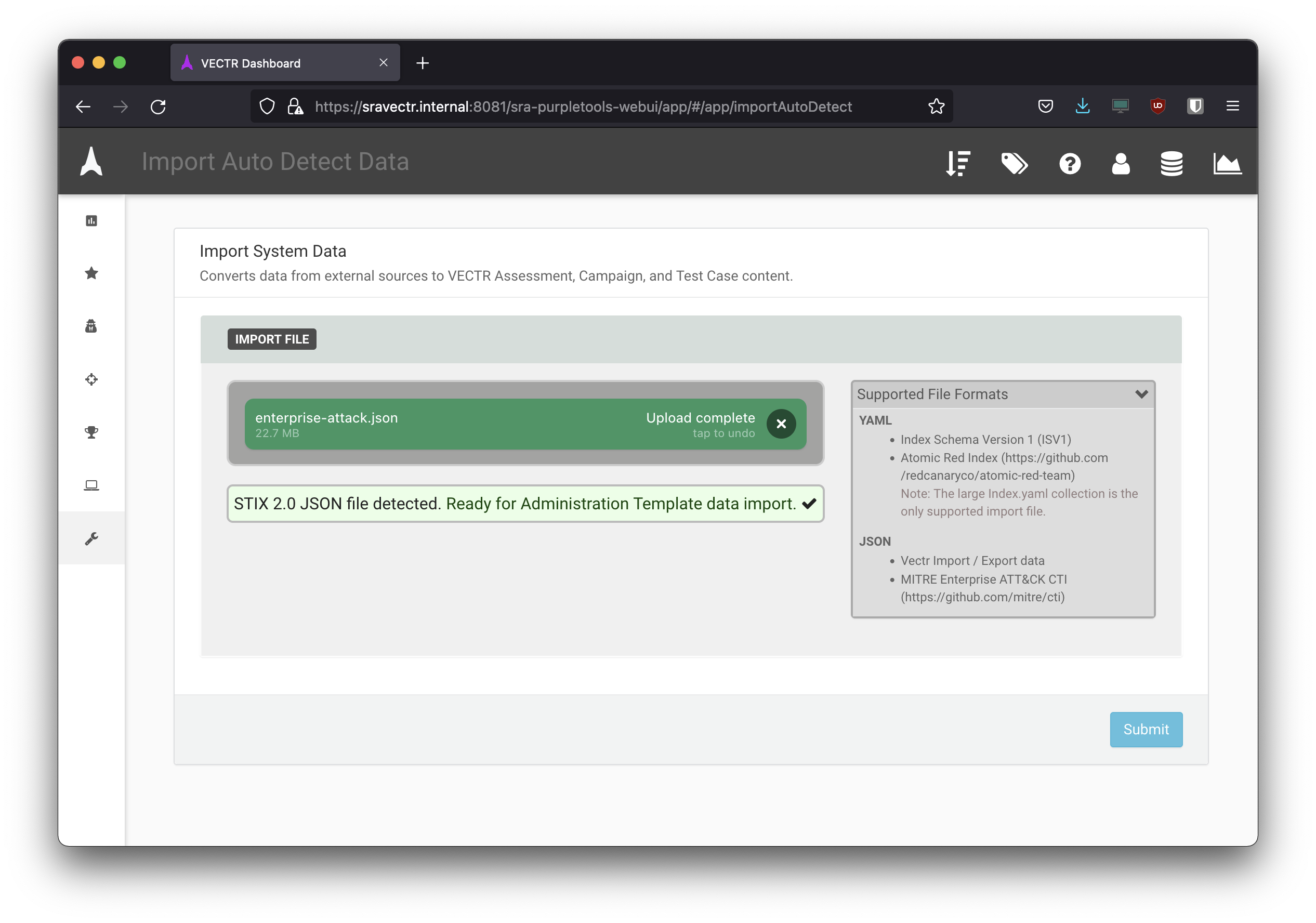Open the Pocket save icon

tap(1045, 106)
